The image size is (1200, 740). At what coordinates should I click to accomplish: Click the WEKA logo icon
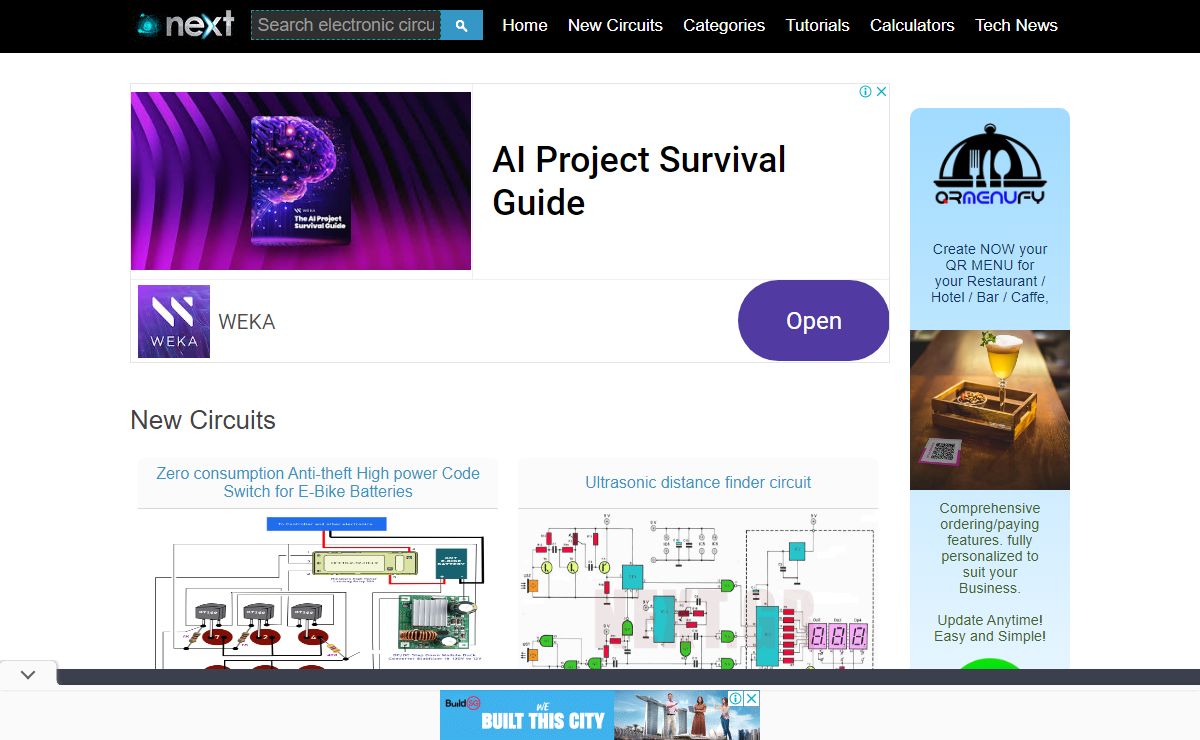click(x=174, y=321)
